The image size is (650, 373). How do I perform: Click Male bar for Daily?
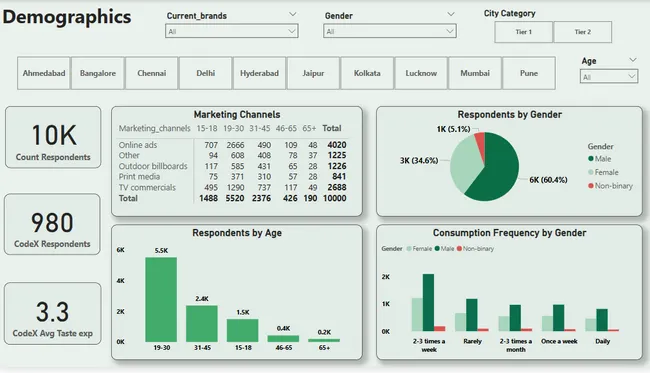click(x=602, y=320)
